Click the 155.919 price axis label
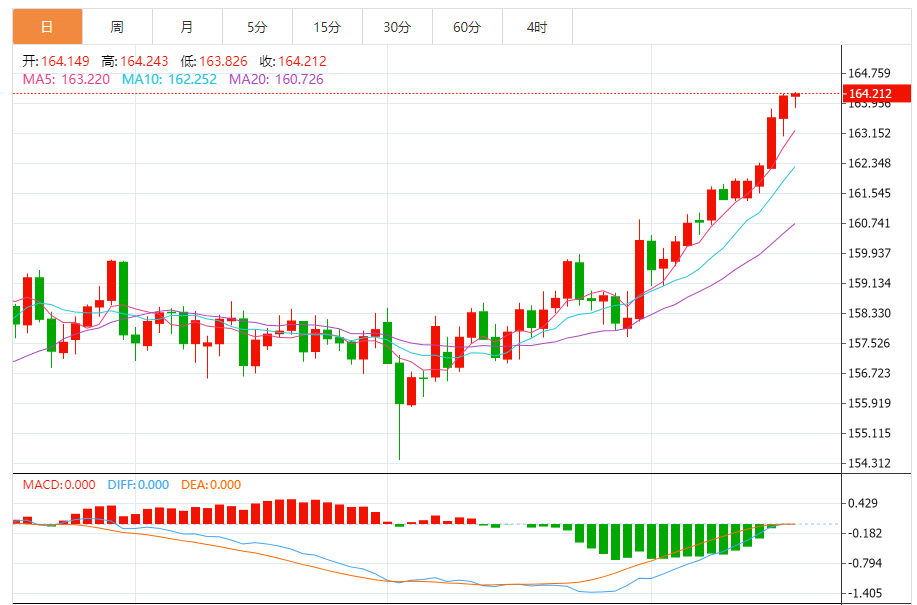Image resolution: width=917 pixels, height=605 pixels. coord(870,403)
